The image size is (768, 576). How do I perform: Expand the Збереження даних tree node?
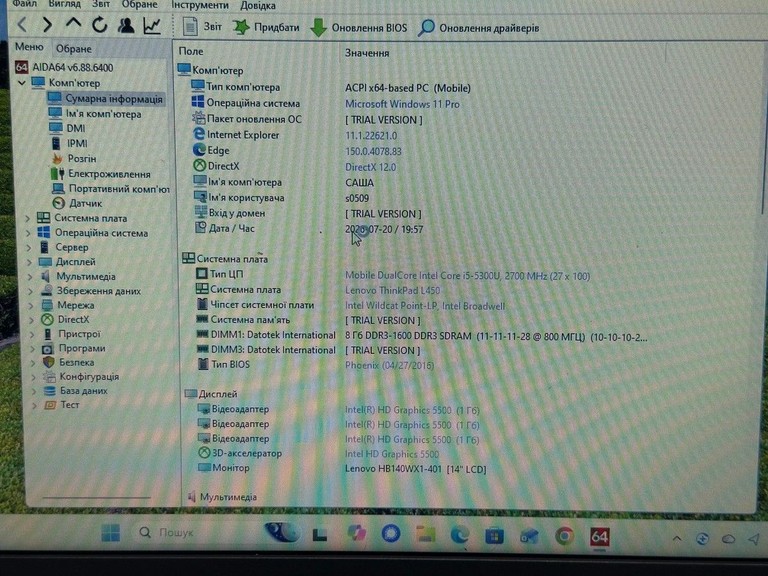click(x=30, y=291)
